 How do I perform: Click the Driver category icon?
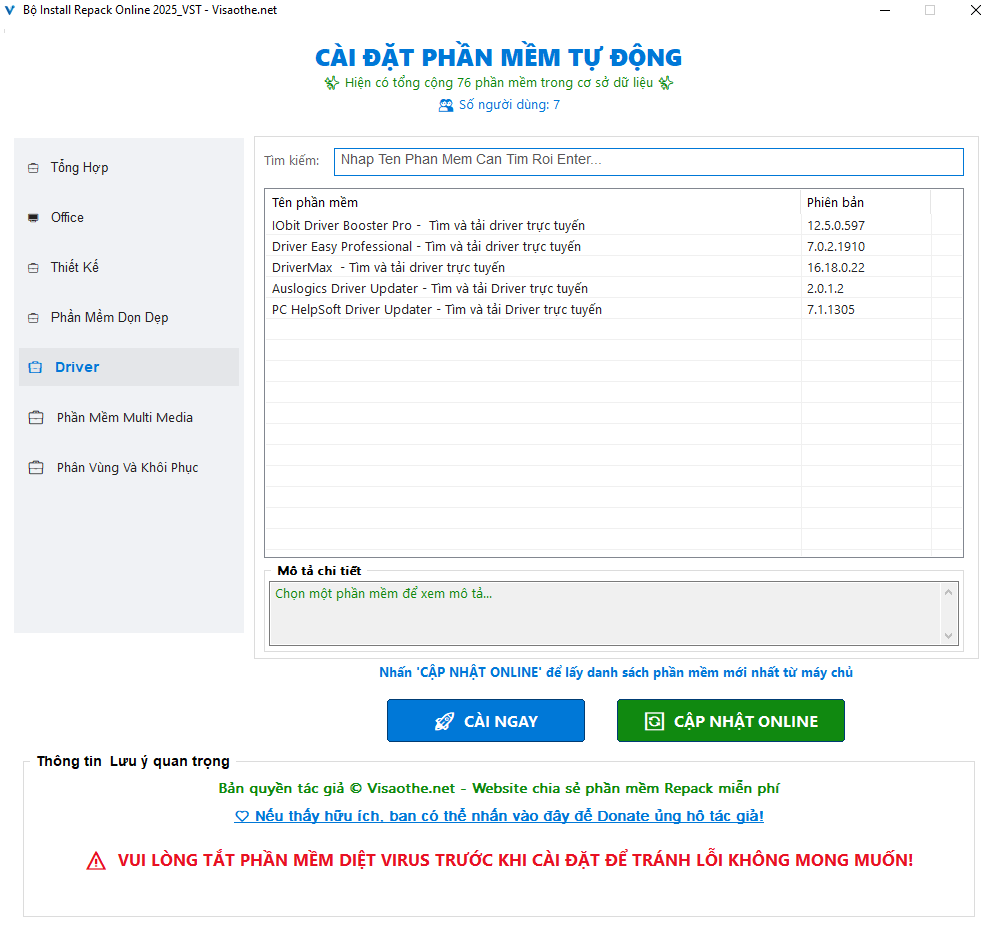coord(35,367)
